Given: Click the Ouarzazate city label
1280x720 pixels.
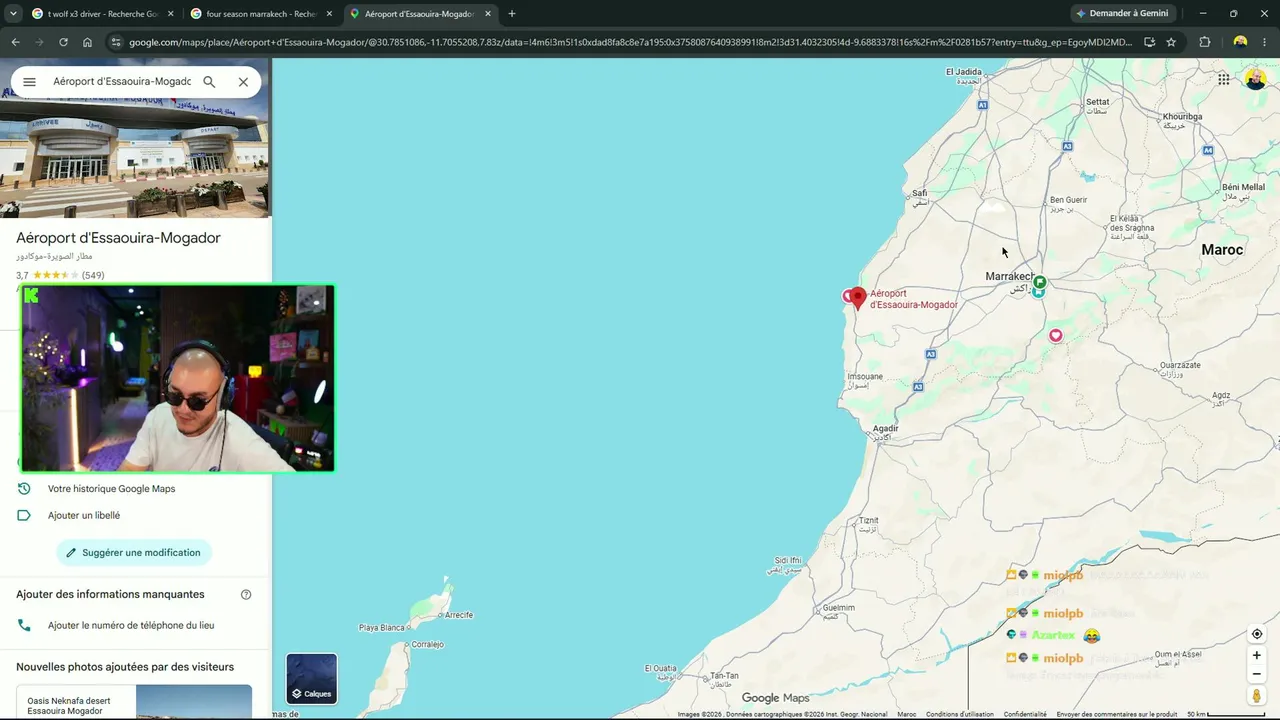Looking at the screenshot, I should click(1180, 366).
